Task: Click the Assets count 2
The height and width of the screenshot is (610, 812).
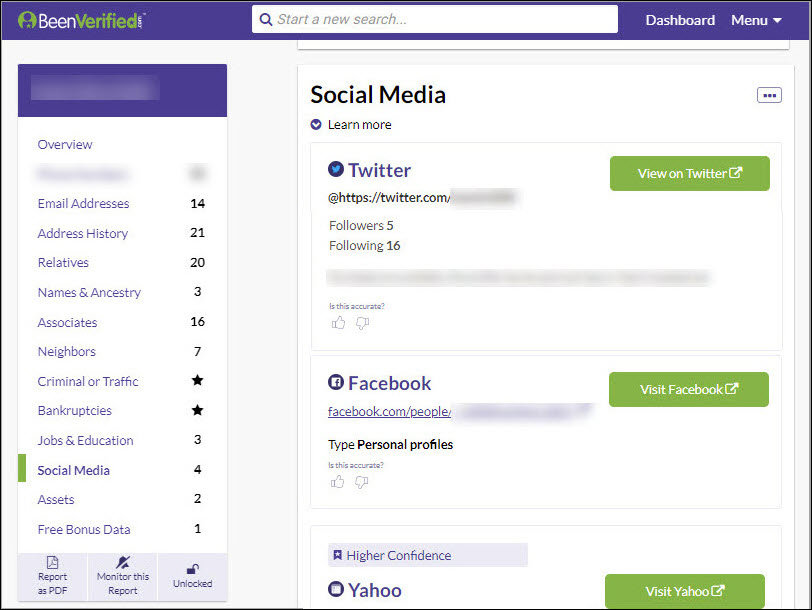Action: click(x=197, y=499)
